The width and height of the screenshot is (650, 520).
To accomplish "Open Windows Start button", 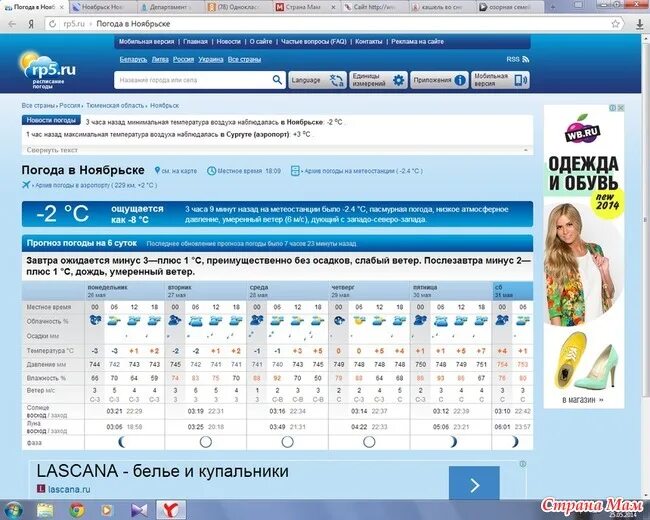I will [x=14, y=510].
